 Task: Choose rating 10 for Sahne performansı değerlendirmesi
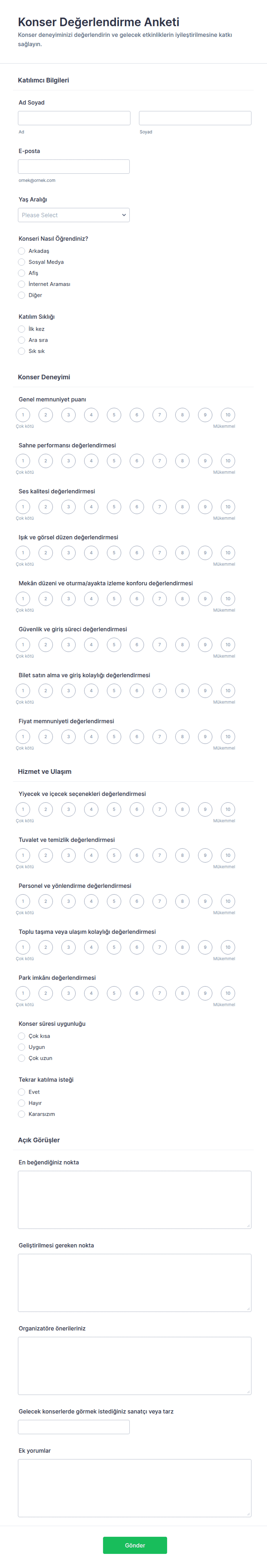pyautogui.click(x=227, y=461)
